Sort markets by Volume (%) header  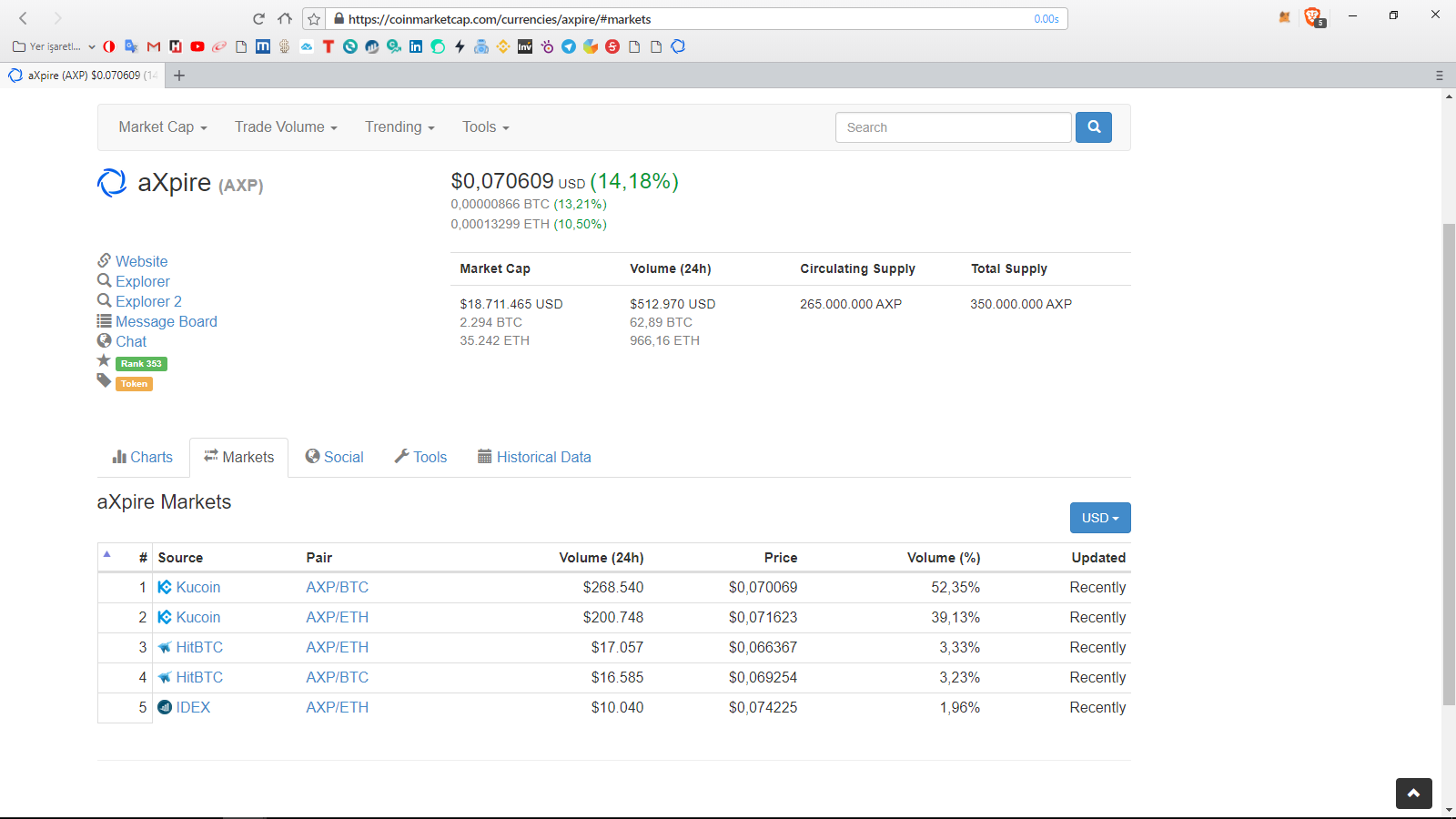tap(944, 558)
